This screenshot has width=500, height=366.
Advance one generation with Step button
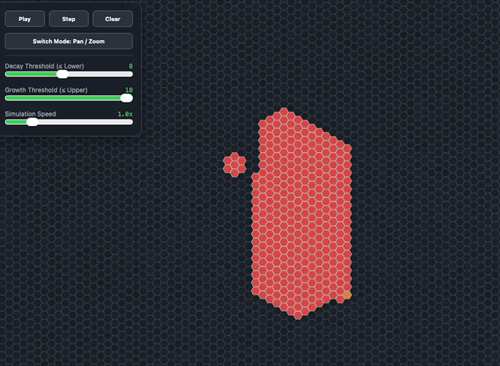pyautogui.click(x=69, y=19)
